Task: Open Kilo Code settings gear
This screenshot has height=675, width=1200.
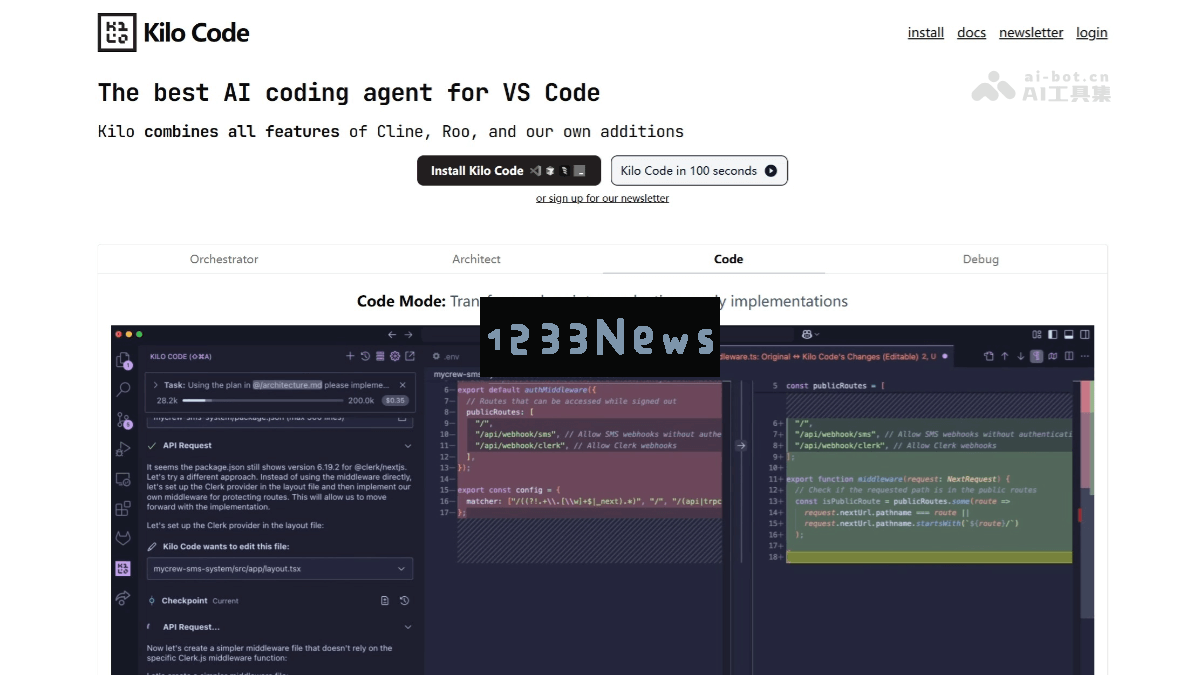Action: click(x=395, y=356)
